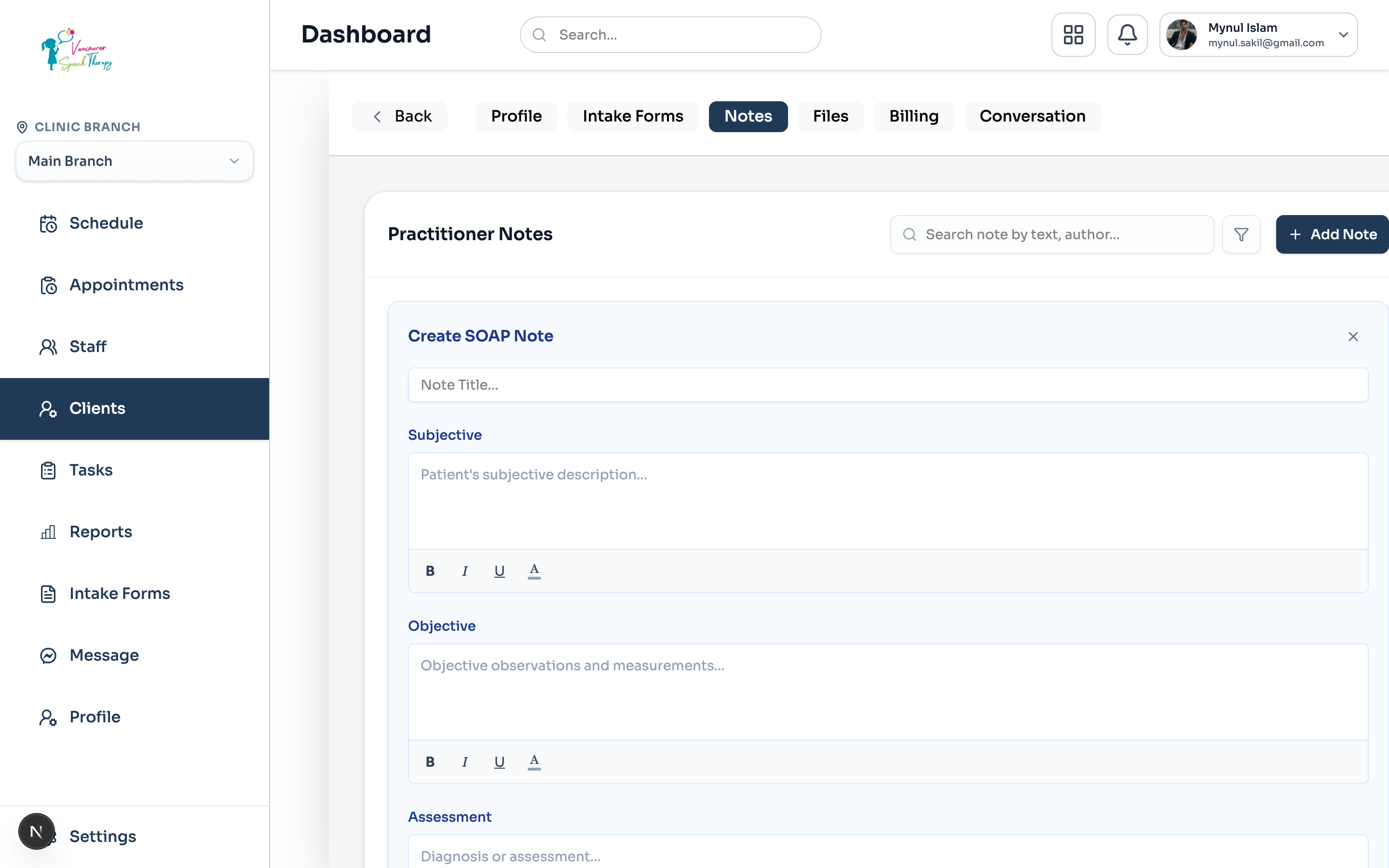The width and height of the screenshot is (1389, 868).
Task: Toggle underline in Subjective editor
Action: click(499, 570)
